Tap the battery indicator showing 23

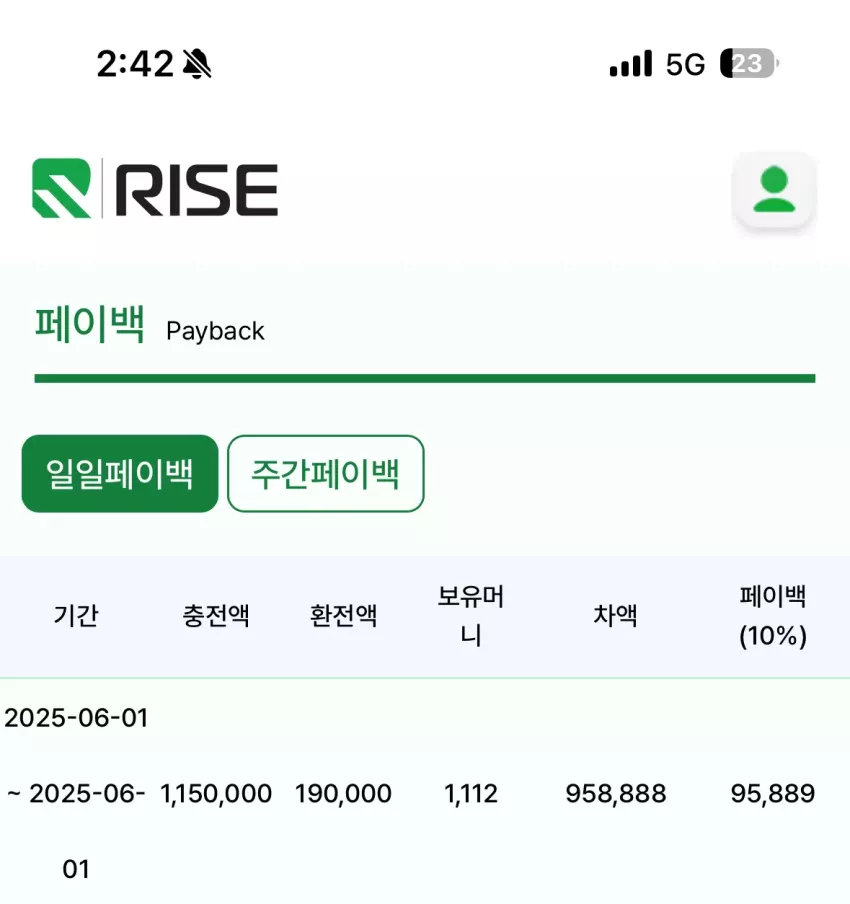pos(749,63)
